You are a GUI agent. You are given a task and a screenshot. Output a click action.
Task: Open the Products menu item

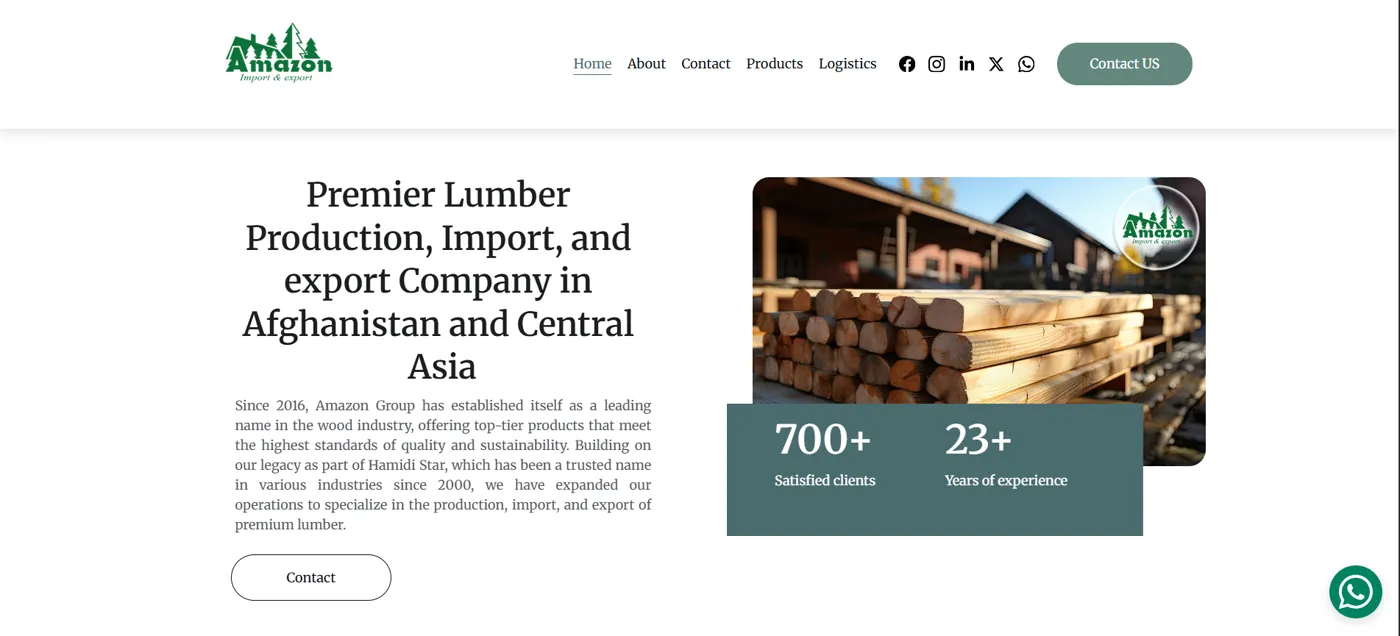[774, 64]
